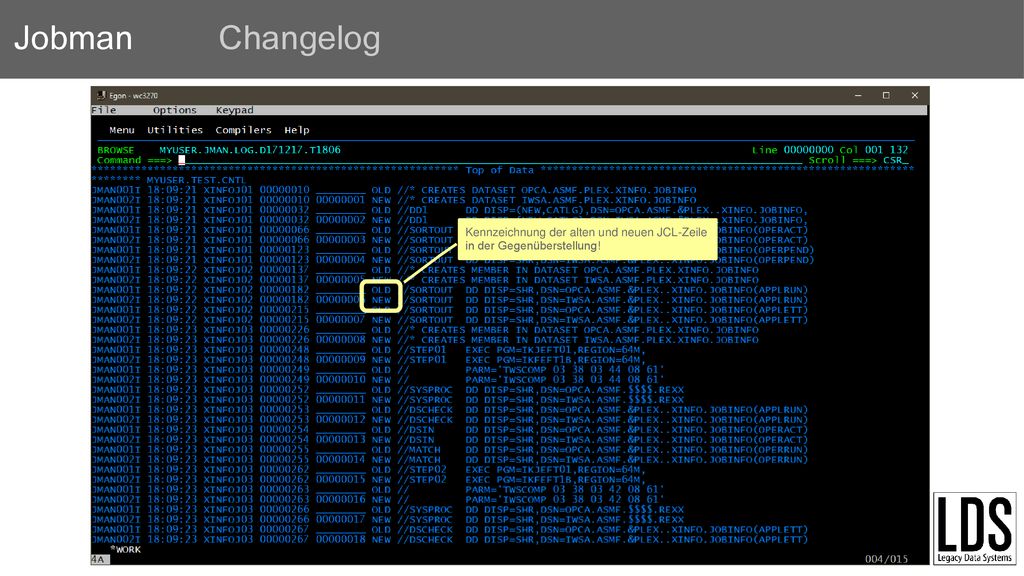The width and height of the screenshot is (1024, 576).
Task: Click OLD //DSIN JOBINFO(OPERACT) line
Action: pyautogui.click(x=450, y=430)
